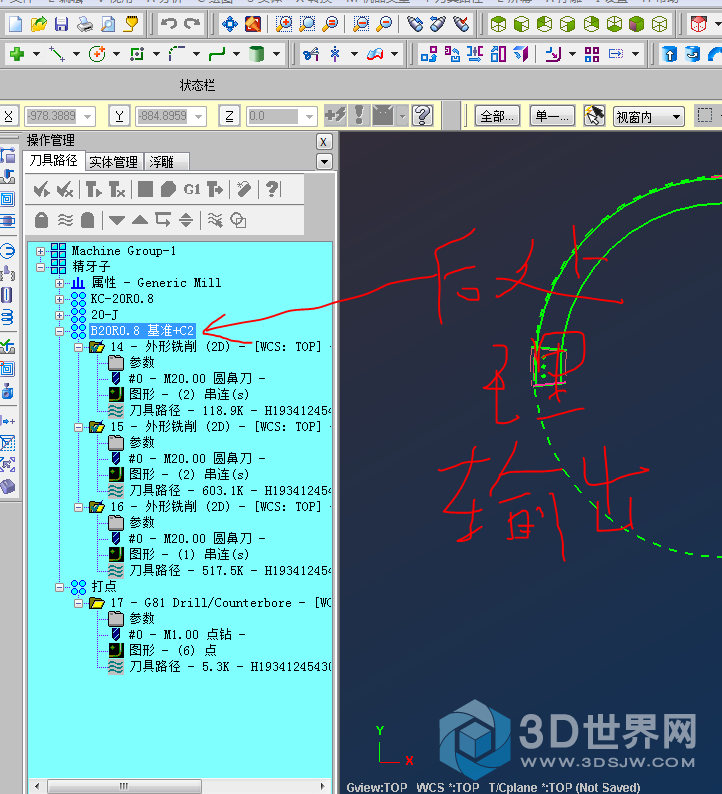
Task: Click the Create rectangle icon
Action: pyautogui.click(x=137, y=54)
